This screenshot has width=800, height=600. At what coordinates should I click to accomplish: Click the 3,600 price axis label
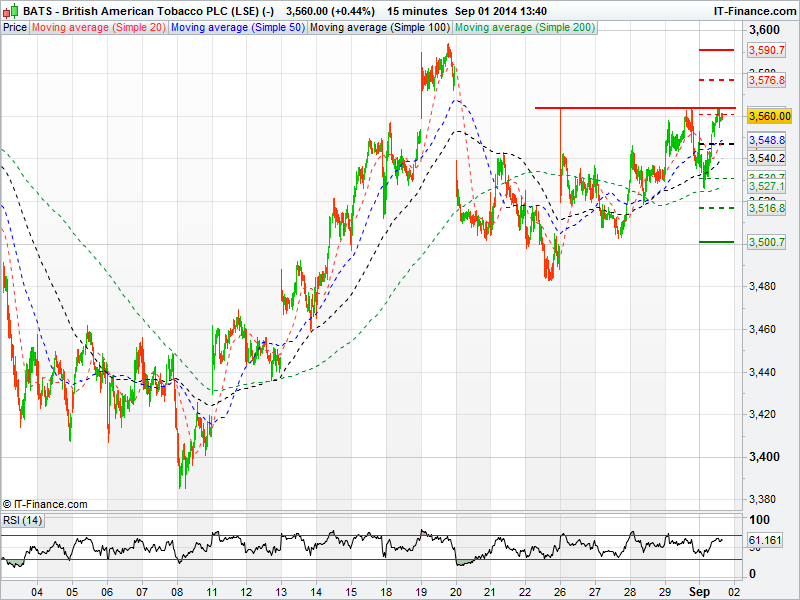point(764,30)
